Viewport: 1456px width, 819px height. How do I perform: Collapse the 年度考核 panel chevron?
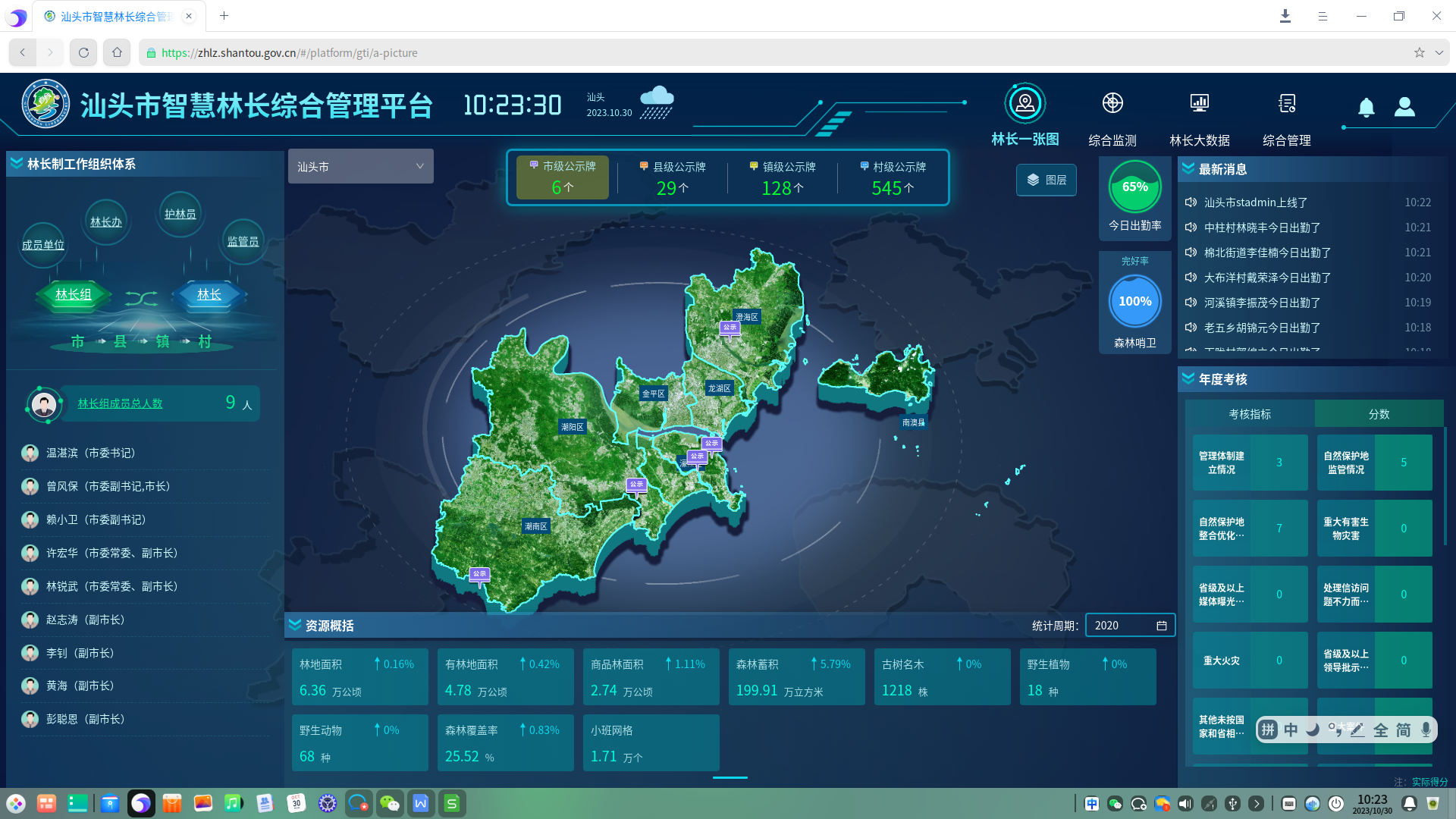pos(1188,378)
